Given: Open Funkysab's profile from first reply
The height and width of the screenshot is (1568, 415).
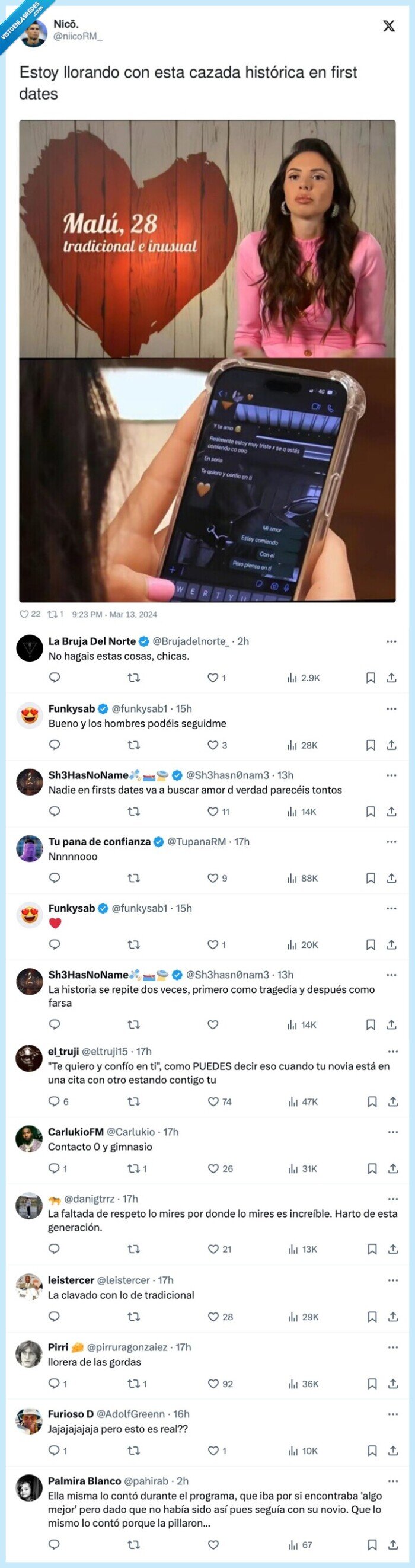Looking at the screenshot, I should pos(71,708).
